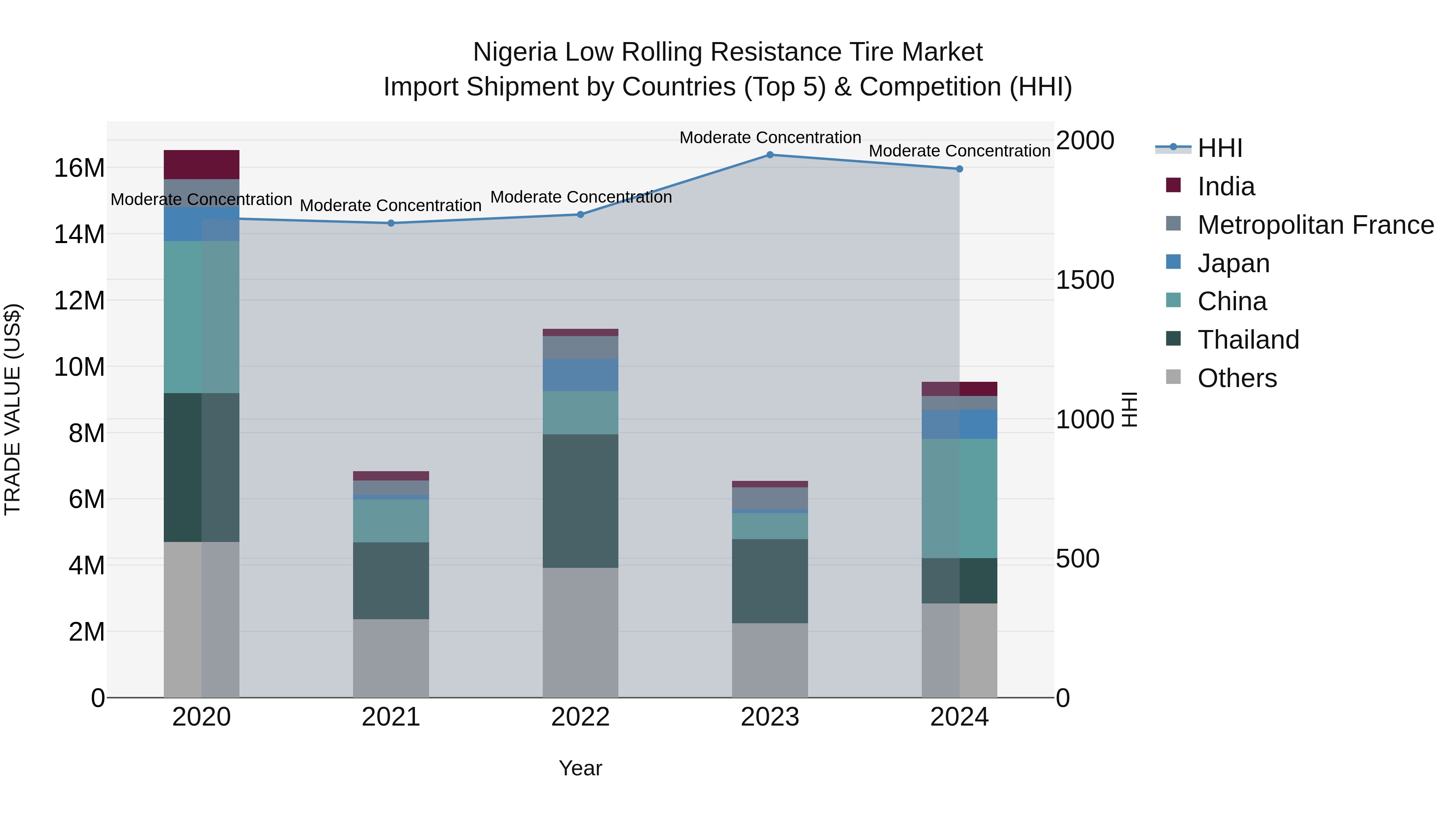
Task: Toggle the India legend entry
Action: tap(1210, 186)
